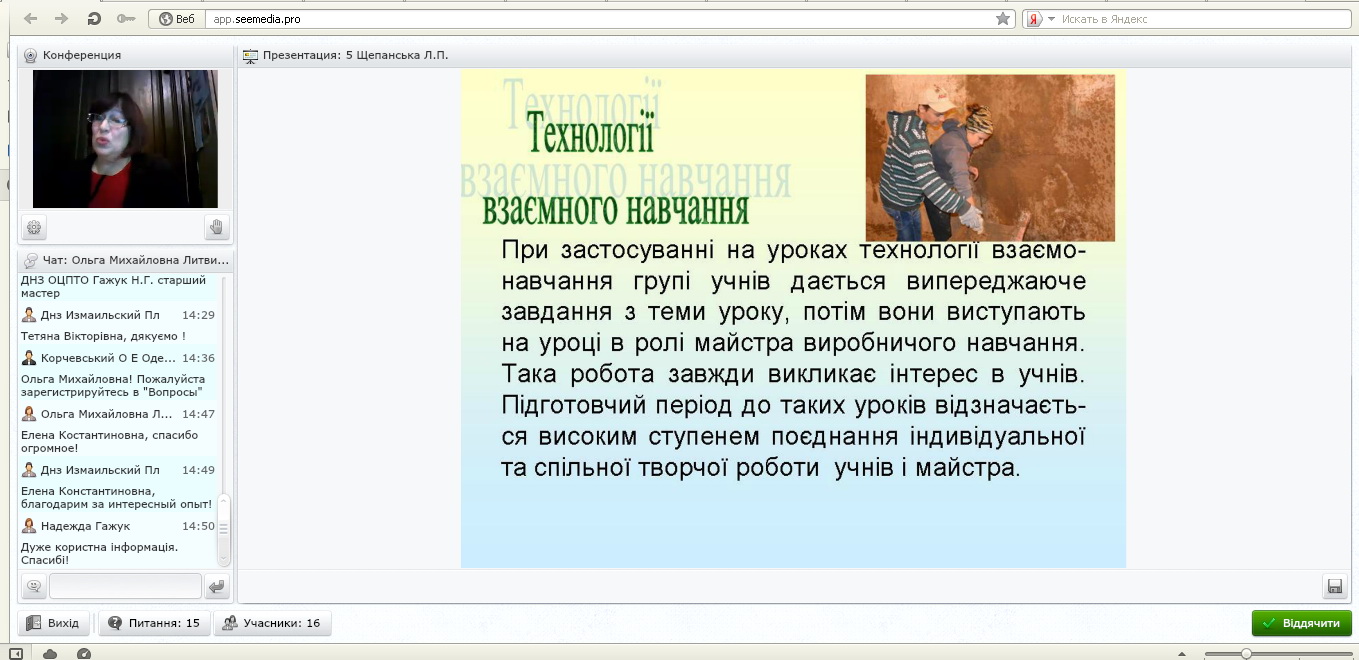The height and width of the screenshot is (660, 1359).
Task: Open the emoticon picker in chat
Action: click(34, 586)
